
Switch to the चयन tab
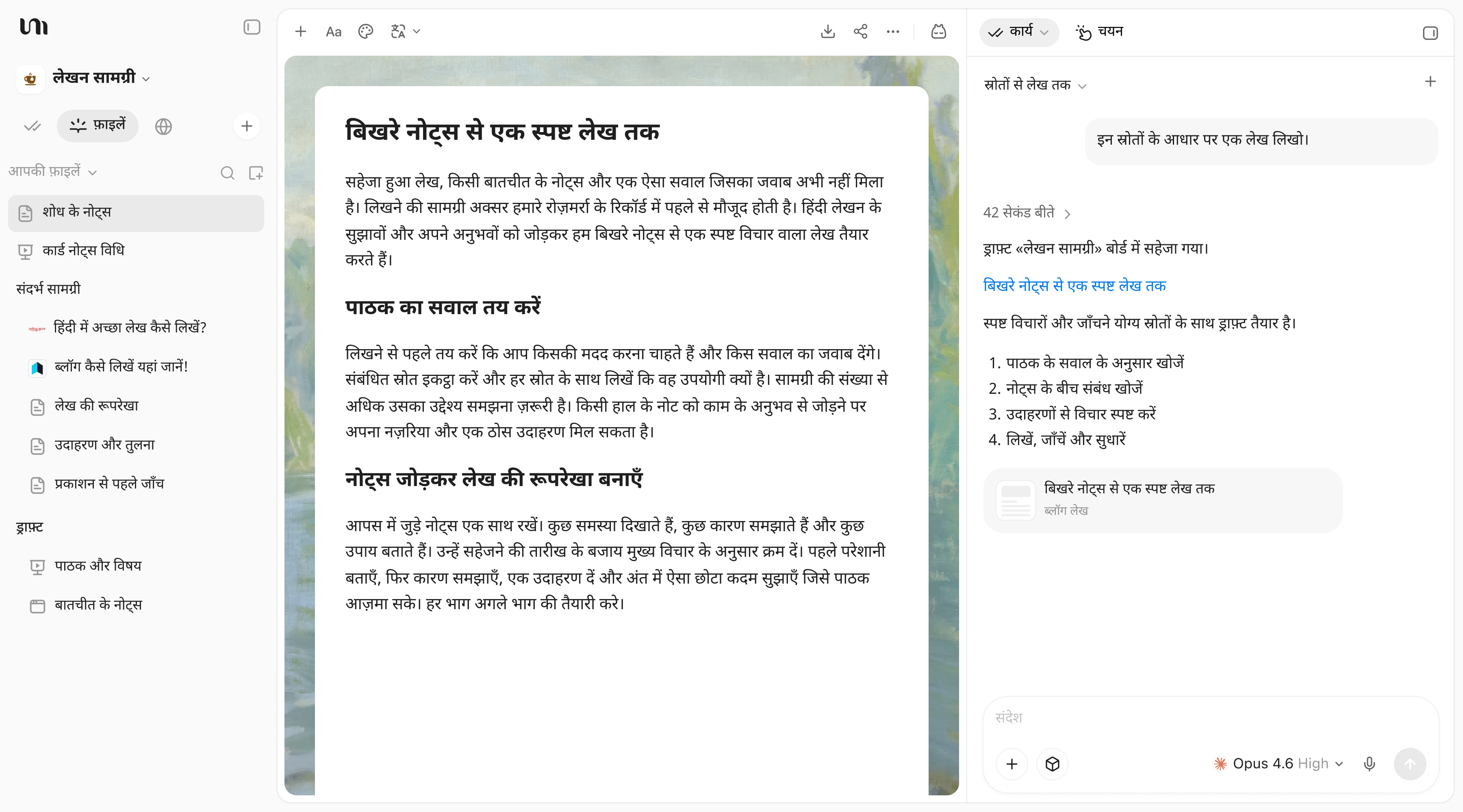click(1100, 33)
